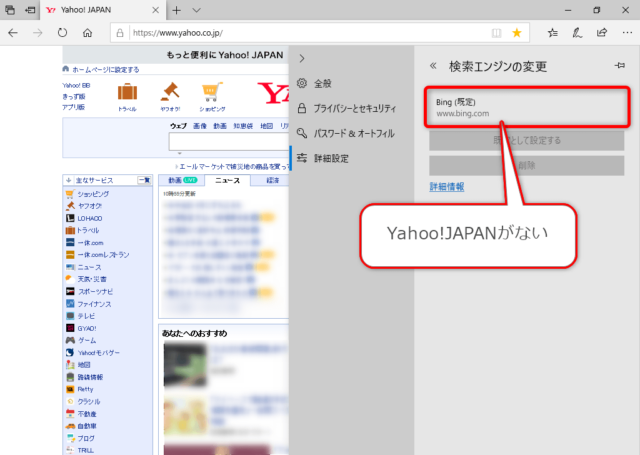
Task: Click the 削除 delete button
Action: [x=527, y=165]
